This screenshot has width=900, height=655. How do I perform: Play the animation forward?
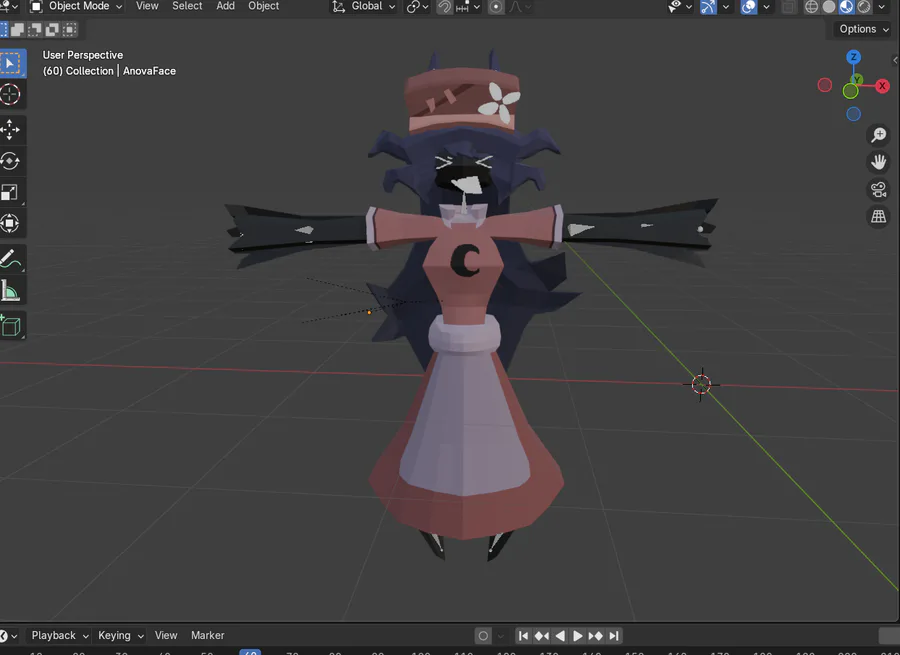pyautogui.click(x=577, y=635)
